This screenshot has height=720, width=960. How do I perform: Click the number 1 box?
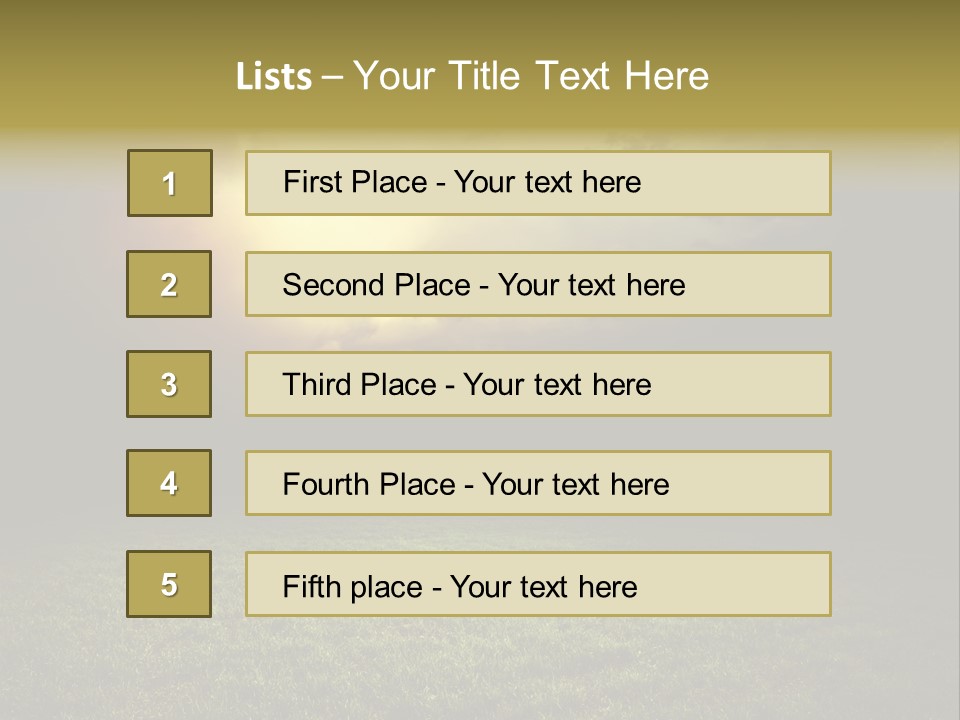[170, 183]
